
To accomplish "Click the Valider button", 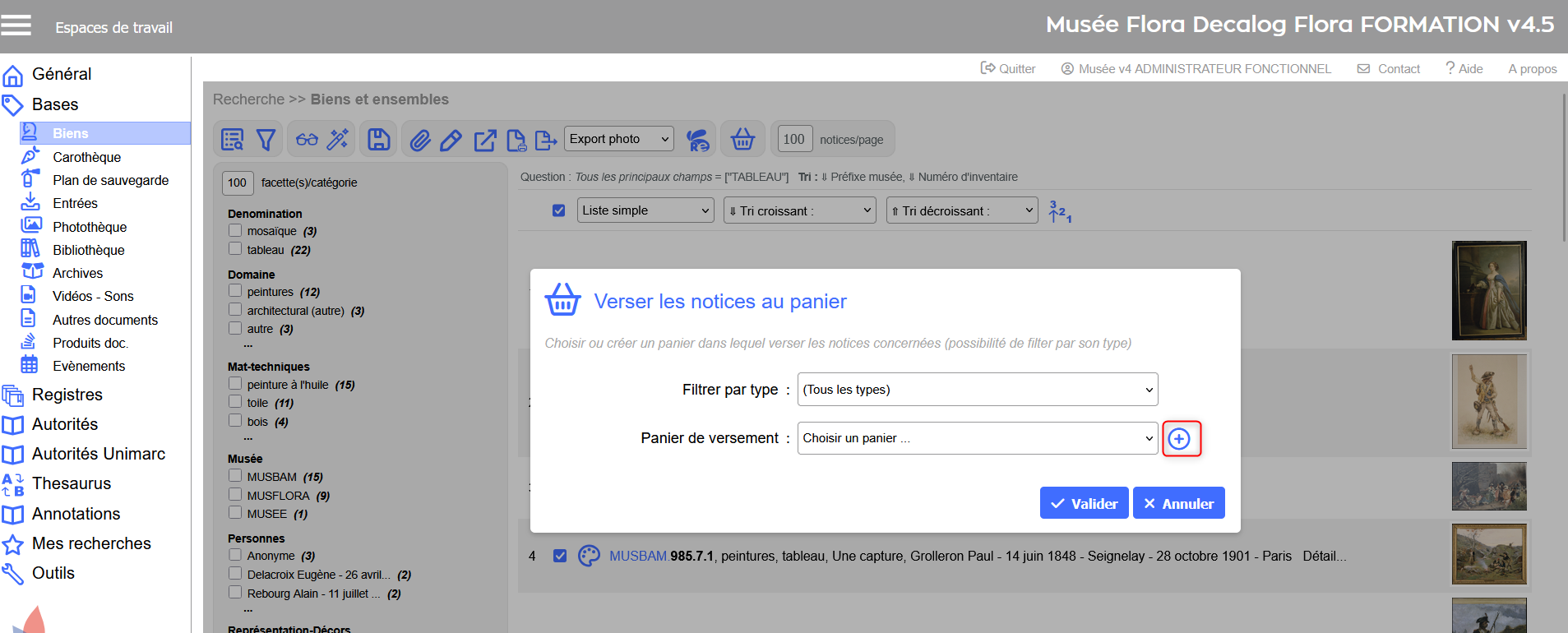I will tap(1084, 503).
